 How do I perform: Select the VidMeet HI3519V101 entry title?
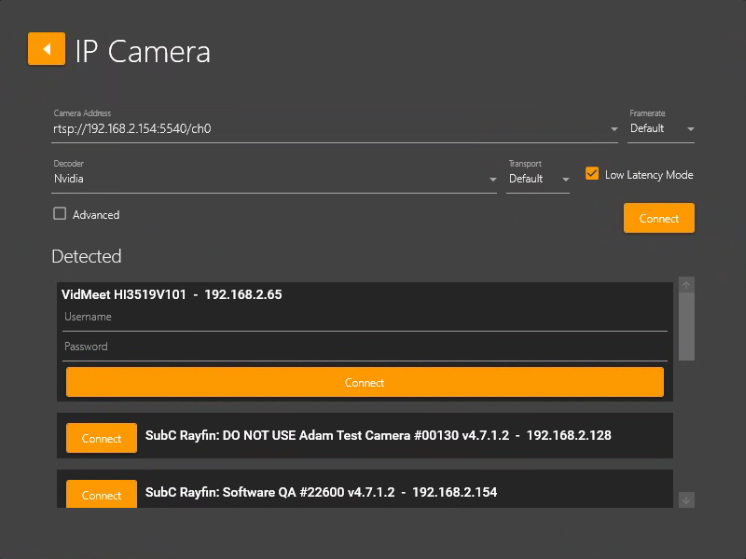point(172,295)
